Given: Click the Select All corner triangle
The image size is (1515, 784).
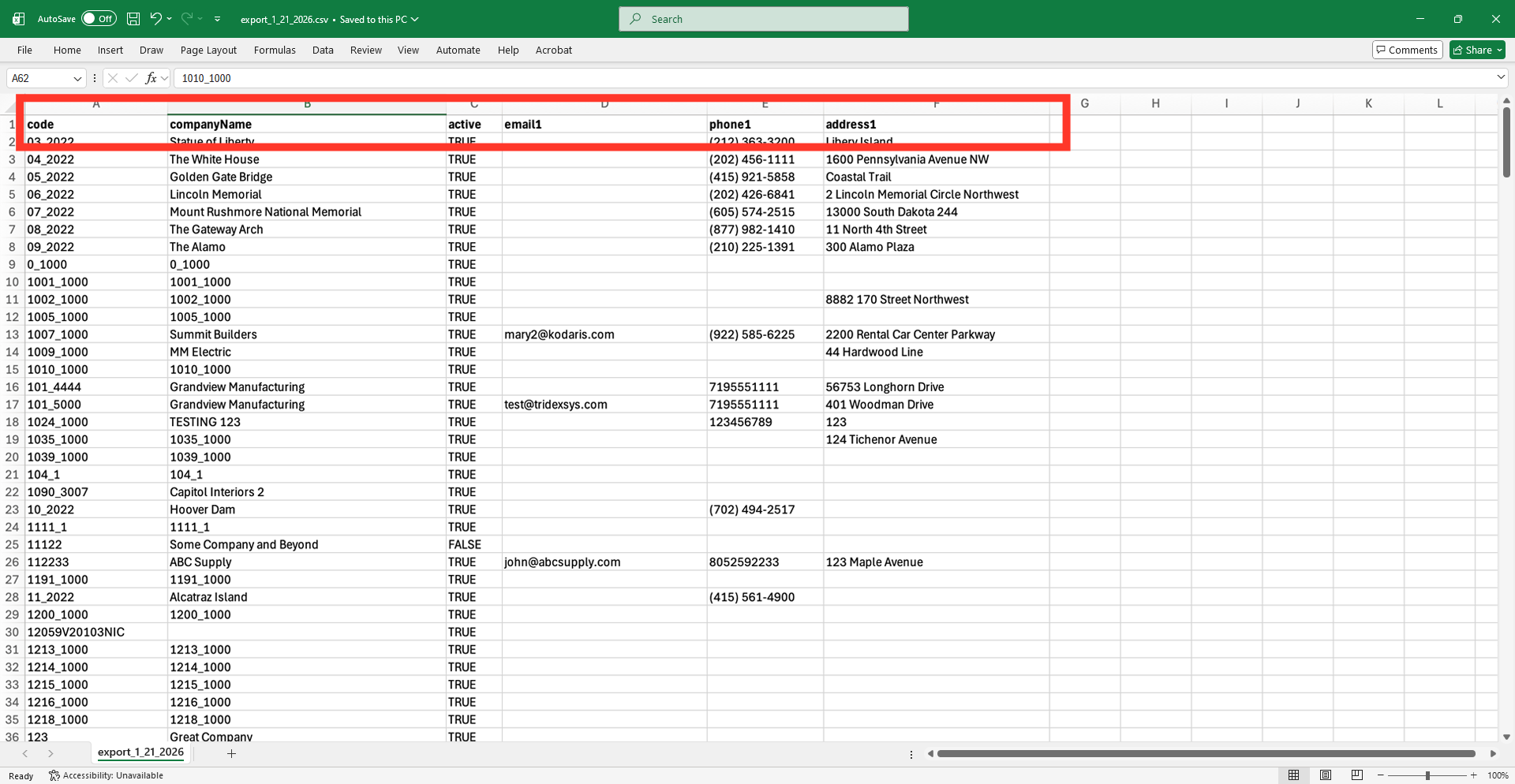Looking at the screenshot, I should [x=12, y=106].
